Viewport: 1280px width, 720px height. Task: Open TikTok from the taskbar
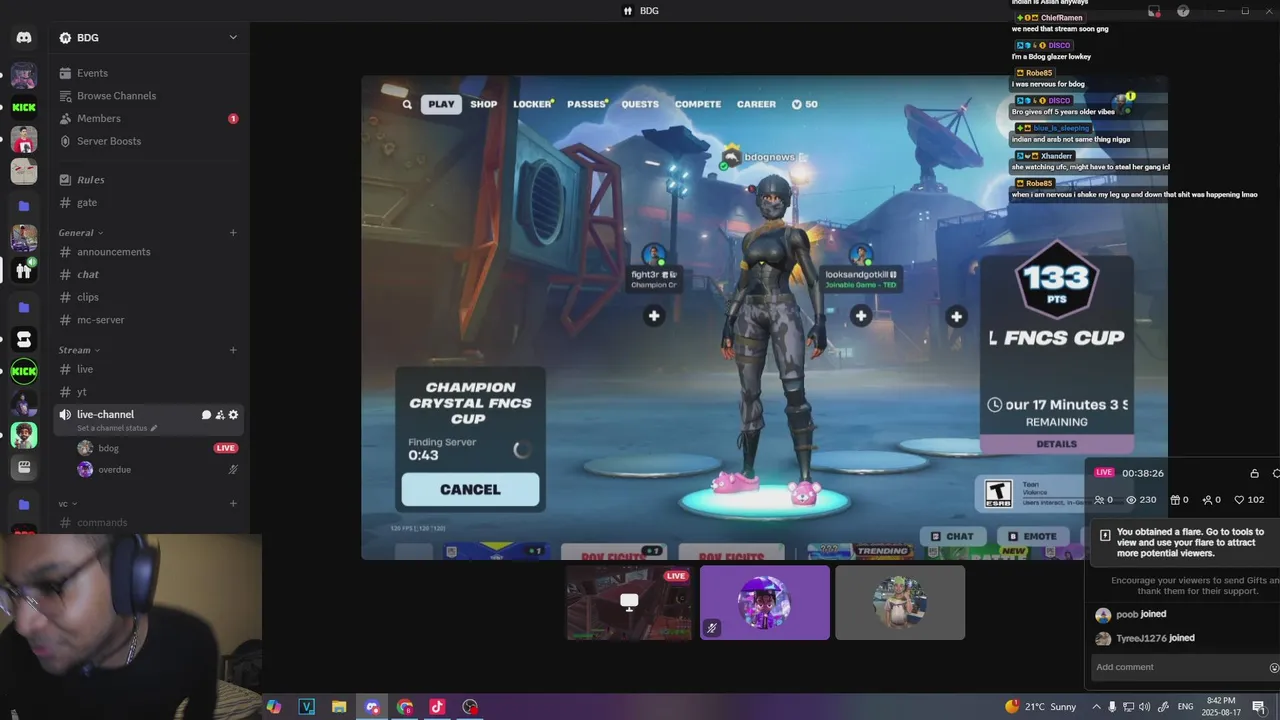coord(437,707)
